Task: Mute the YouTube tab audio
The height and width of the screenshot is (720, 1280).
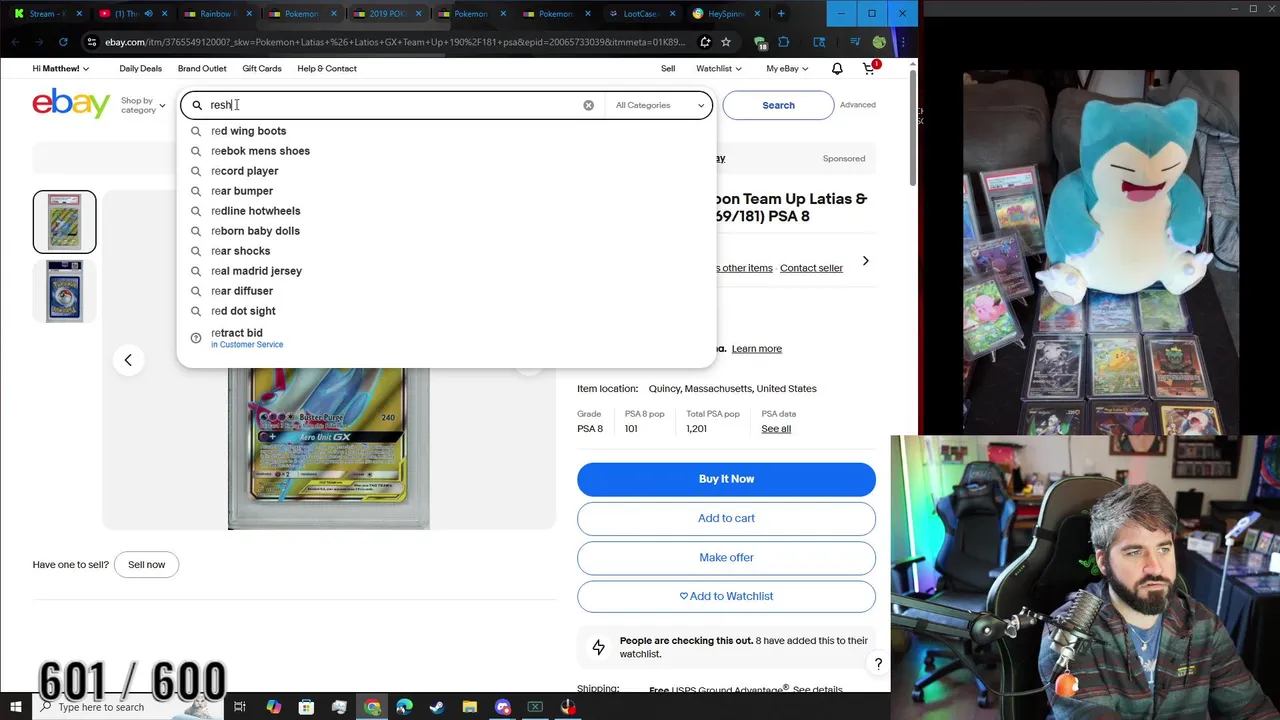Action: coord(148,14)
